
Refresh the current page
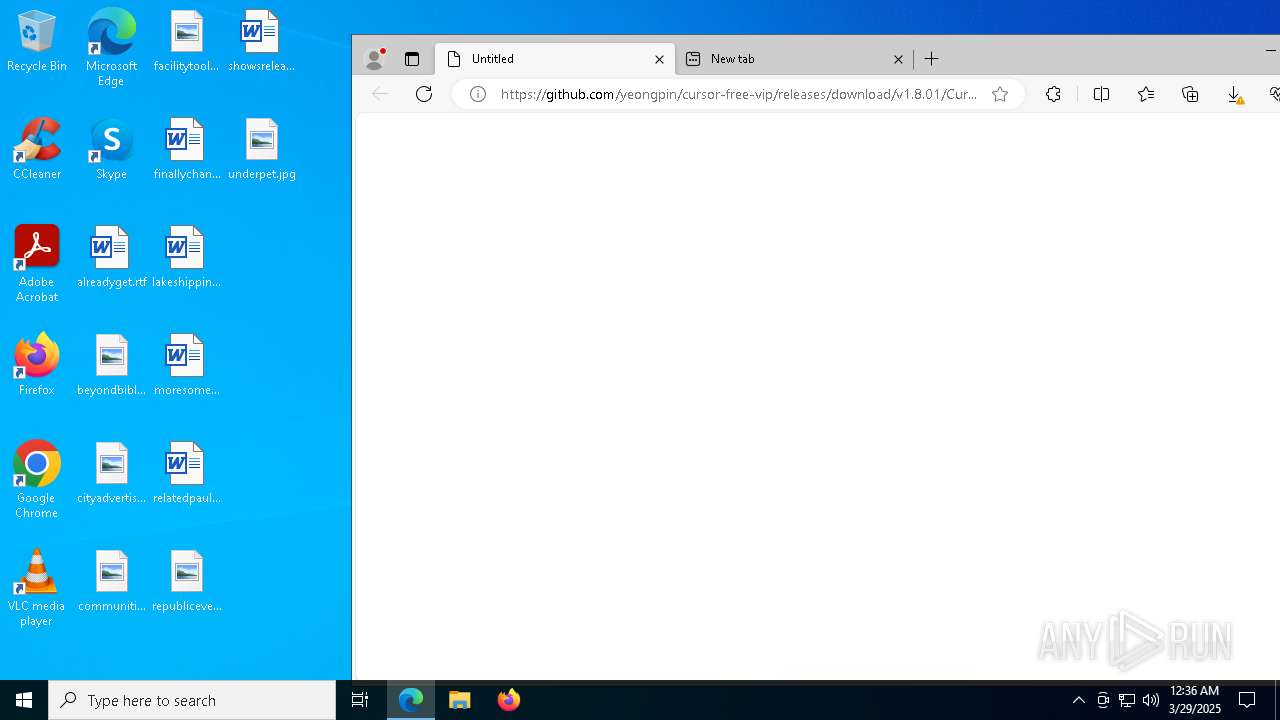click(x=424, y=94)
